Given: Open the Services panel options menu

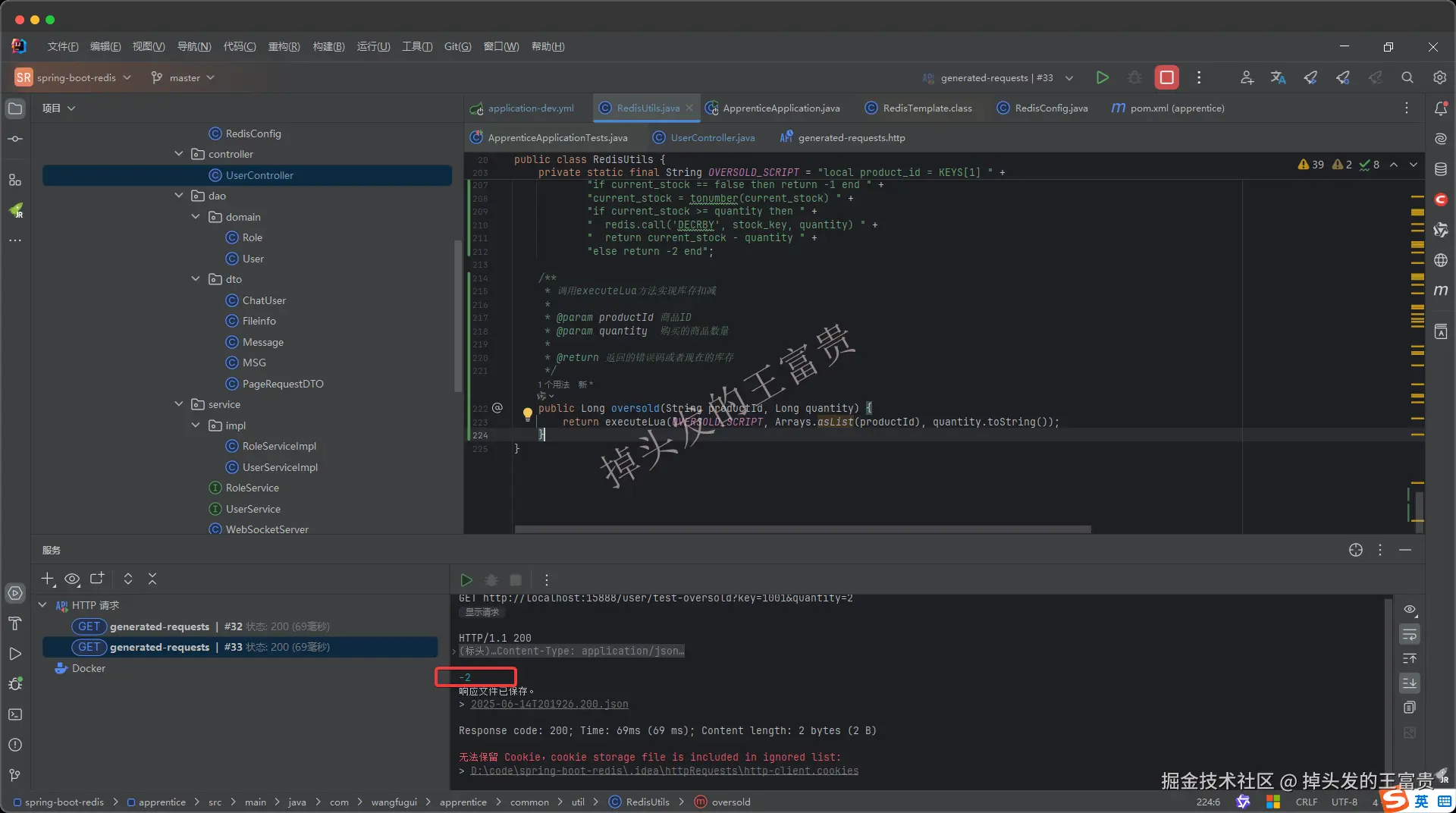Looking at the screenshot, I should 1380,550.
